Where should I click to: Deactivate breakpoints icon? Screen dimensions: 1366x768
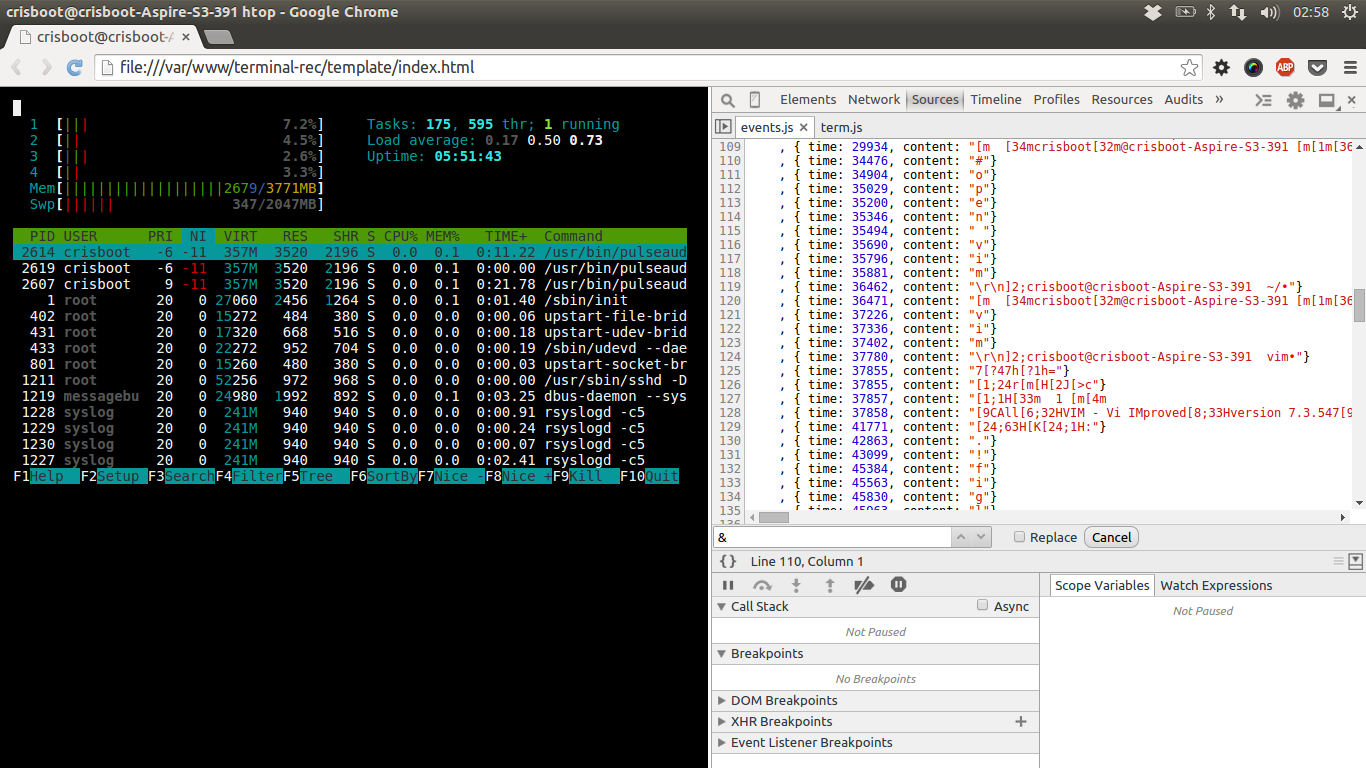(864, 585)
